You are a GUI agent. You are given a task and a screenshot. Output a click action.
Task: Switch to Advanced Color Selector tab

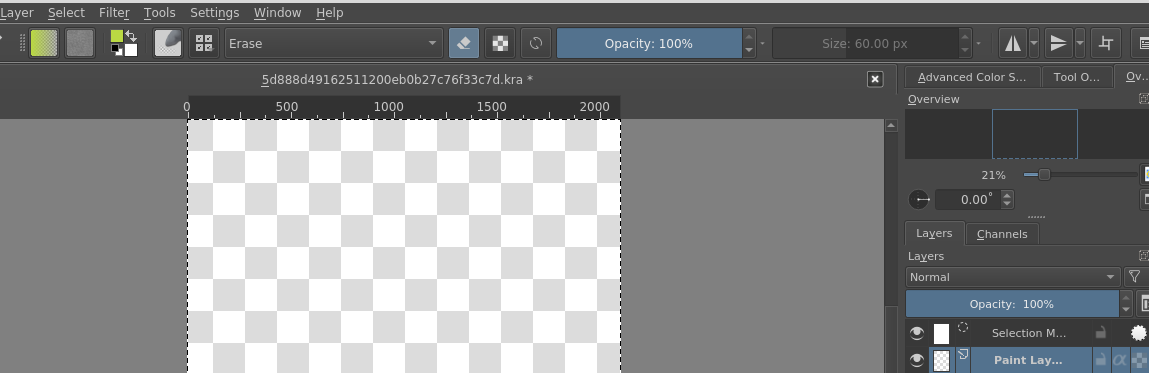[972, 77]
